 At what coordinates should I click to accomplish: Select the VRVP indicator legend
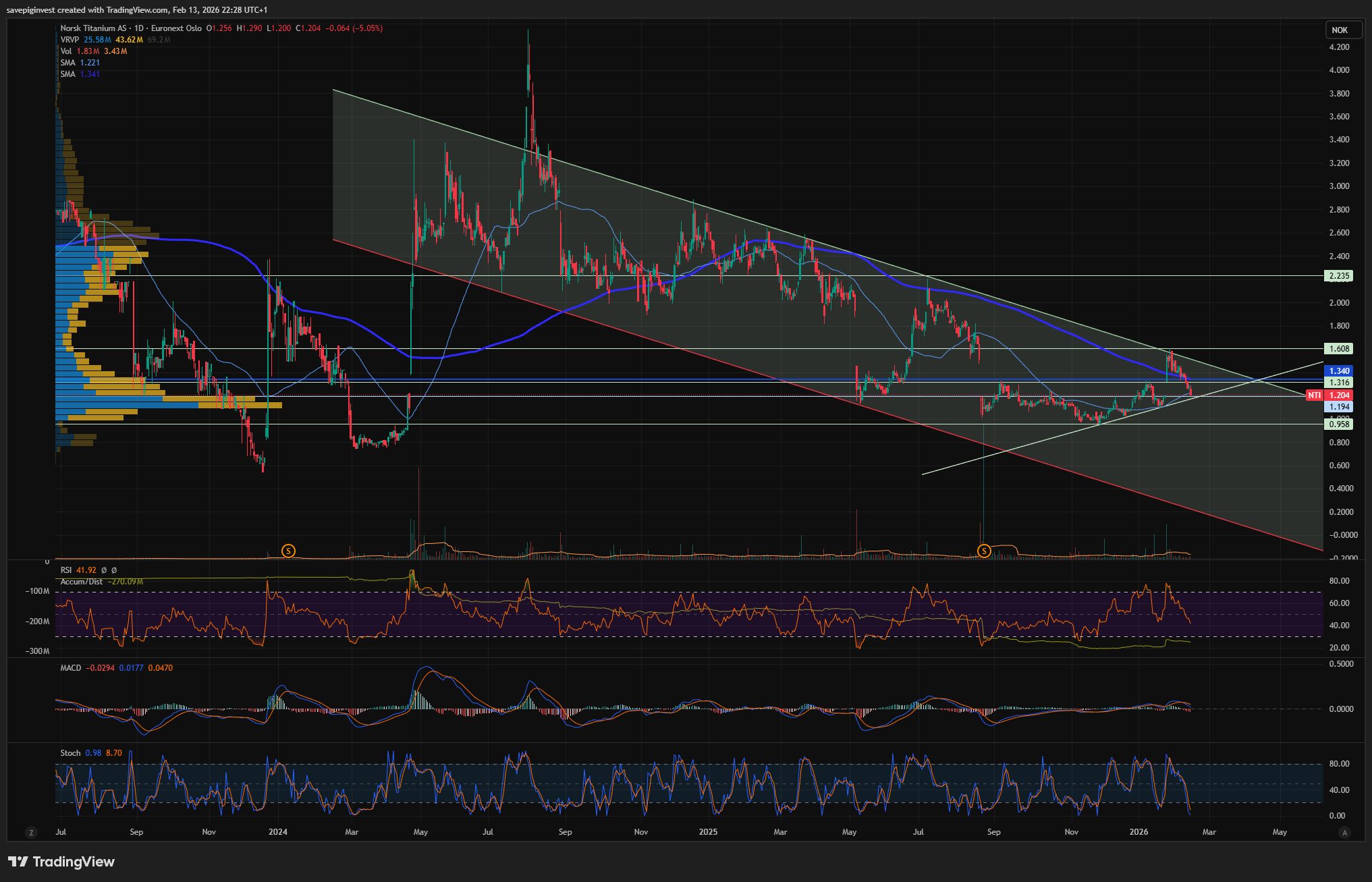click(x=70, y=40)
